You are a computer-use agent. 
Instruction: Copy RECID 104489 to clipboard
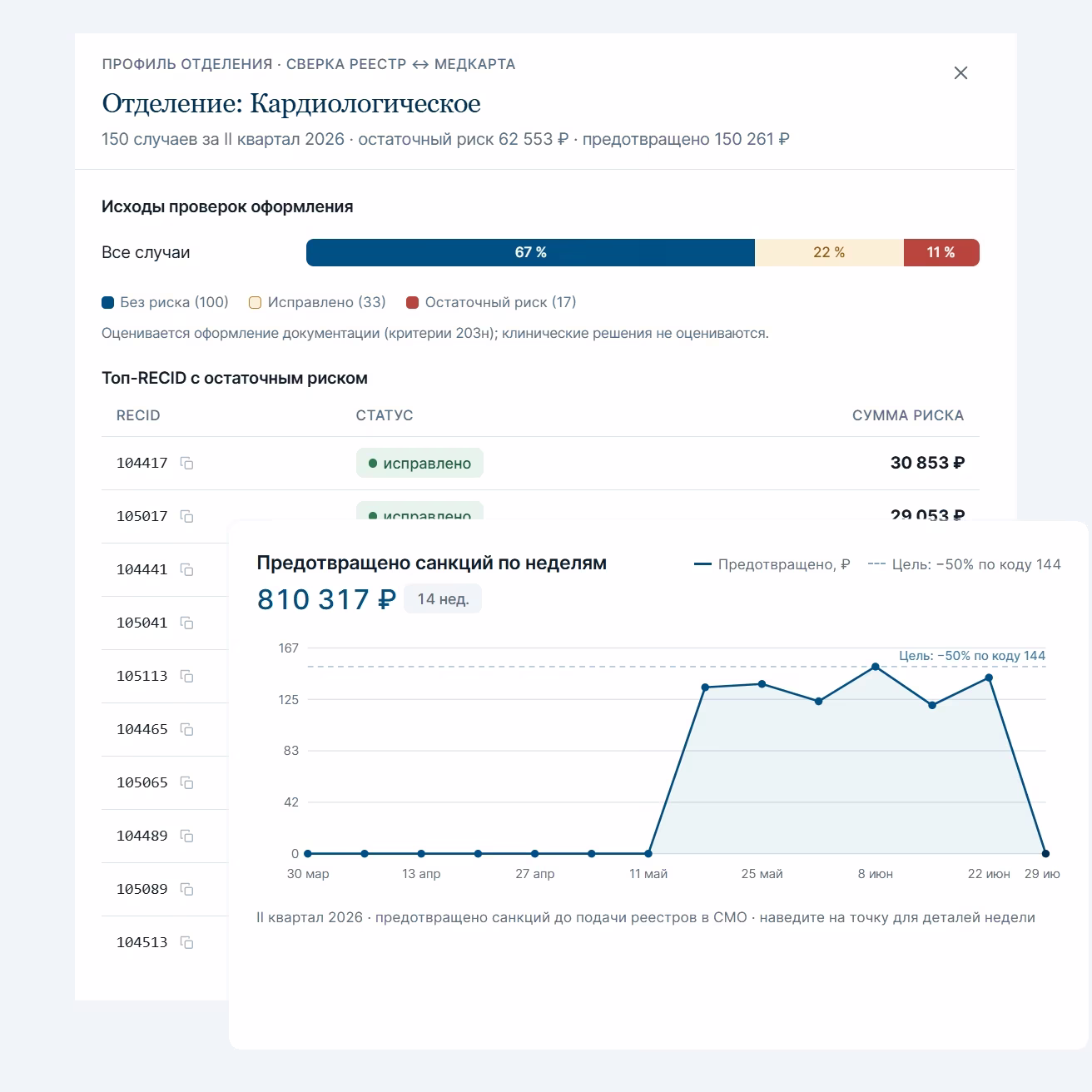(187, 836)
